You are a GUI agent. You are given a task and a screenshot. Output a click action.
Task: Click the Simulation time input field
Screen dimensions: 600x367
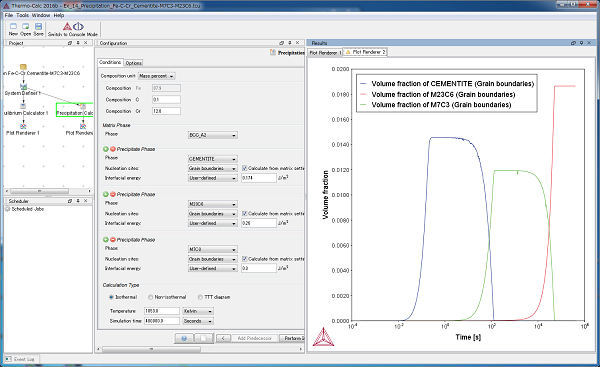(x=162, y=321)
